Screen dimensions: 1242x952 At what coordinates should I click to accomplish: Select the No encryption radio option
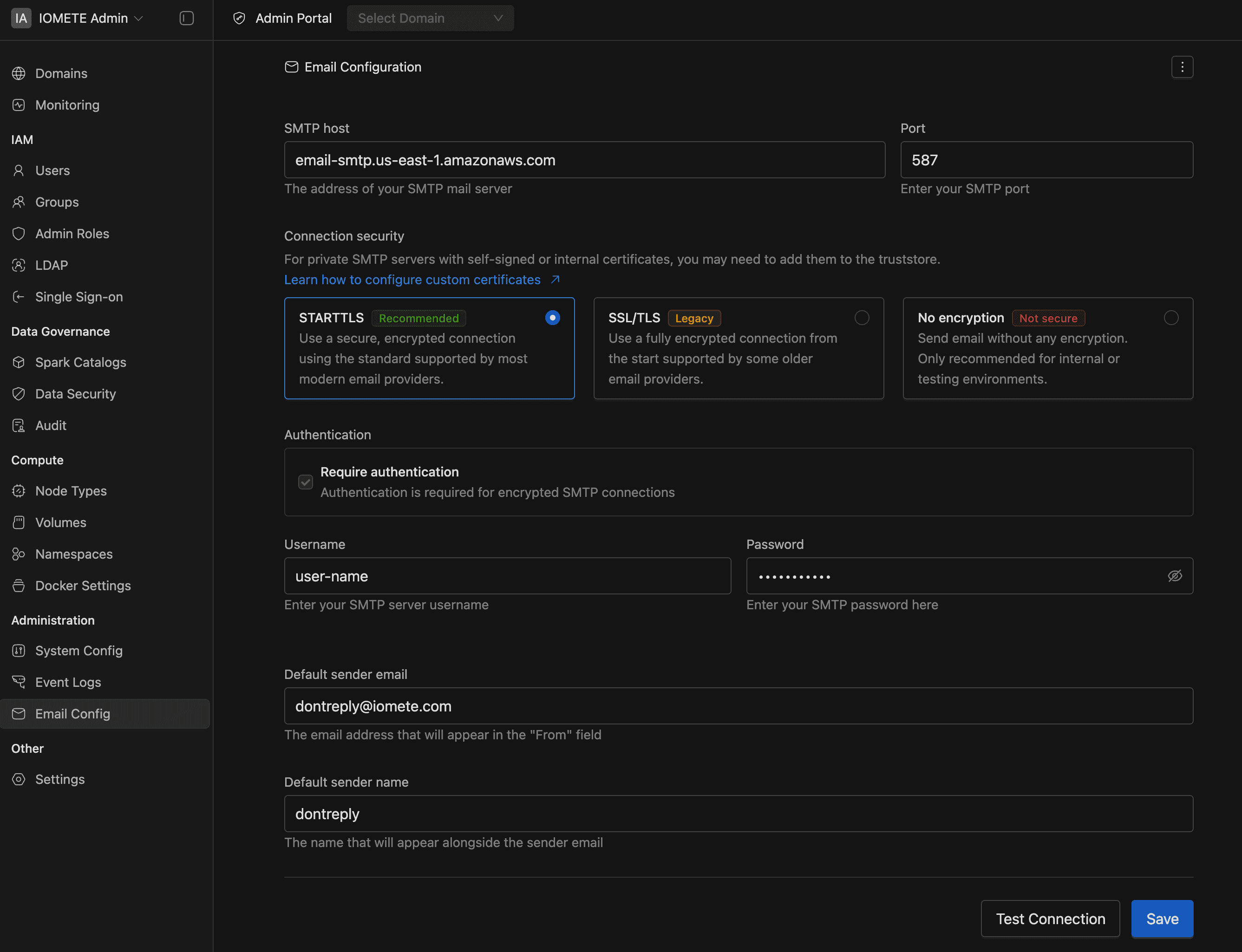click(1170, 318)
